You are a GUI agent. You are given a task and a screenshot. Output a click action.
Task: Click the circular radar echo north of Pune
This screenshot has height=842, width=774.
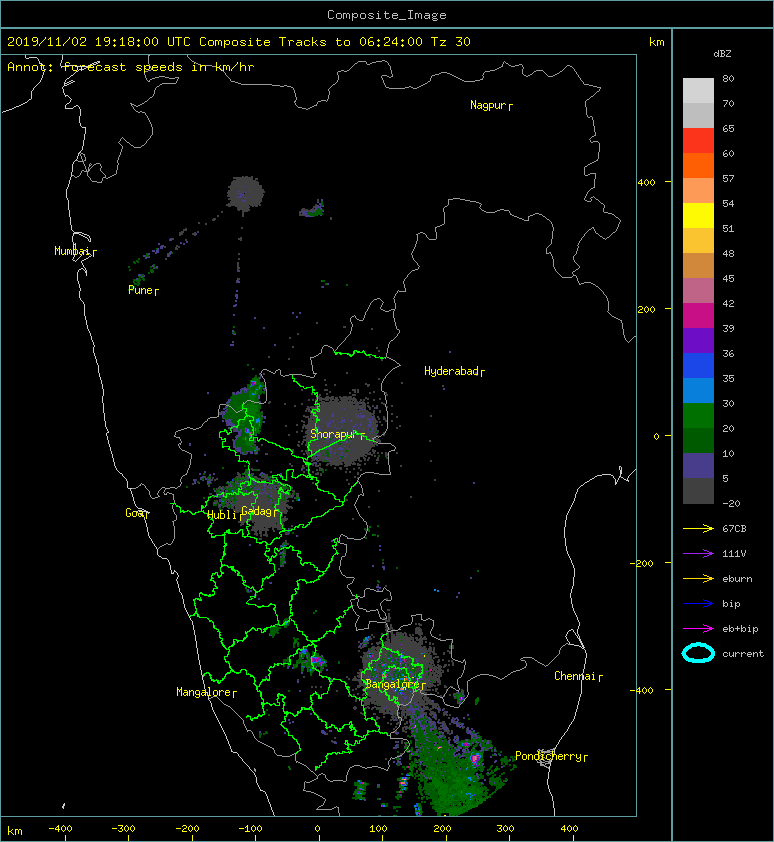(x=245, y=193)
